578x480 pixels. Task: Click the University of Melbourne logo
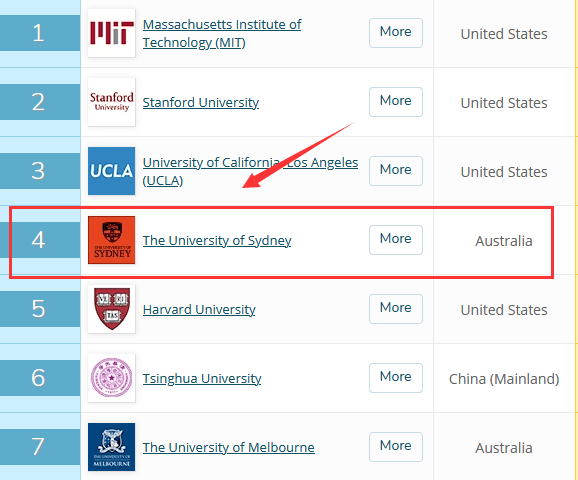point(111,447)
